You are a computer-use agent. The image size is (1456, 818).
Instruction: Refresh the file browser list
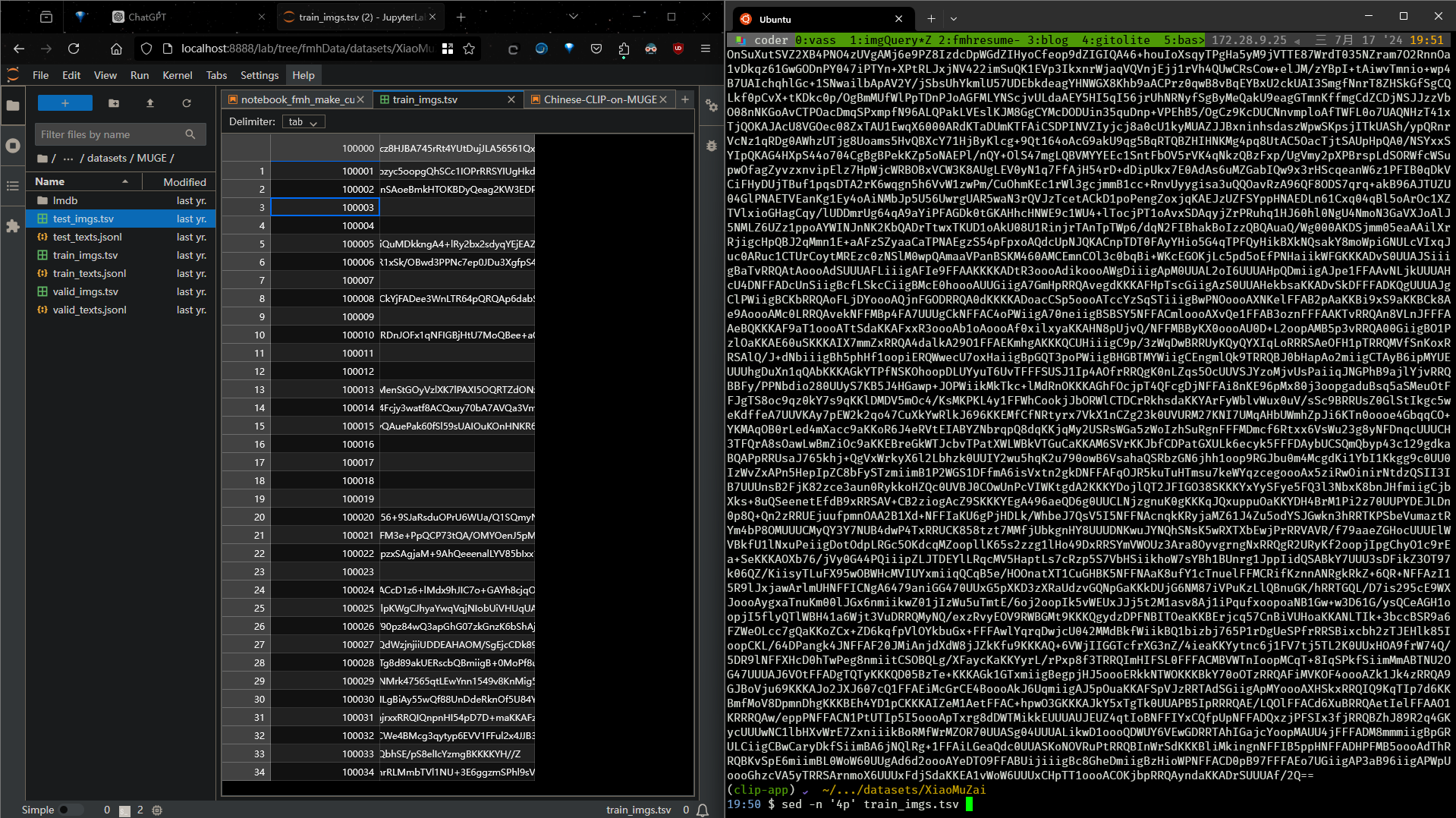point(187,103)
